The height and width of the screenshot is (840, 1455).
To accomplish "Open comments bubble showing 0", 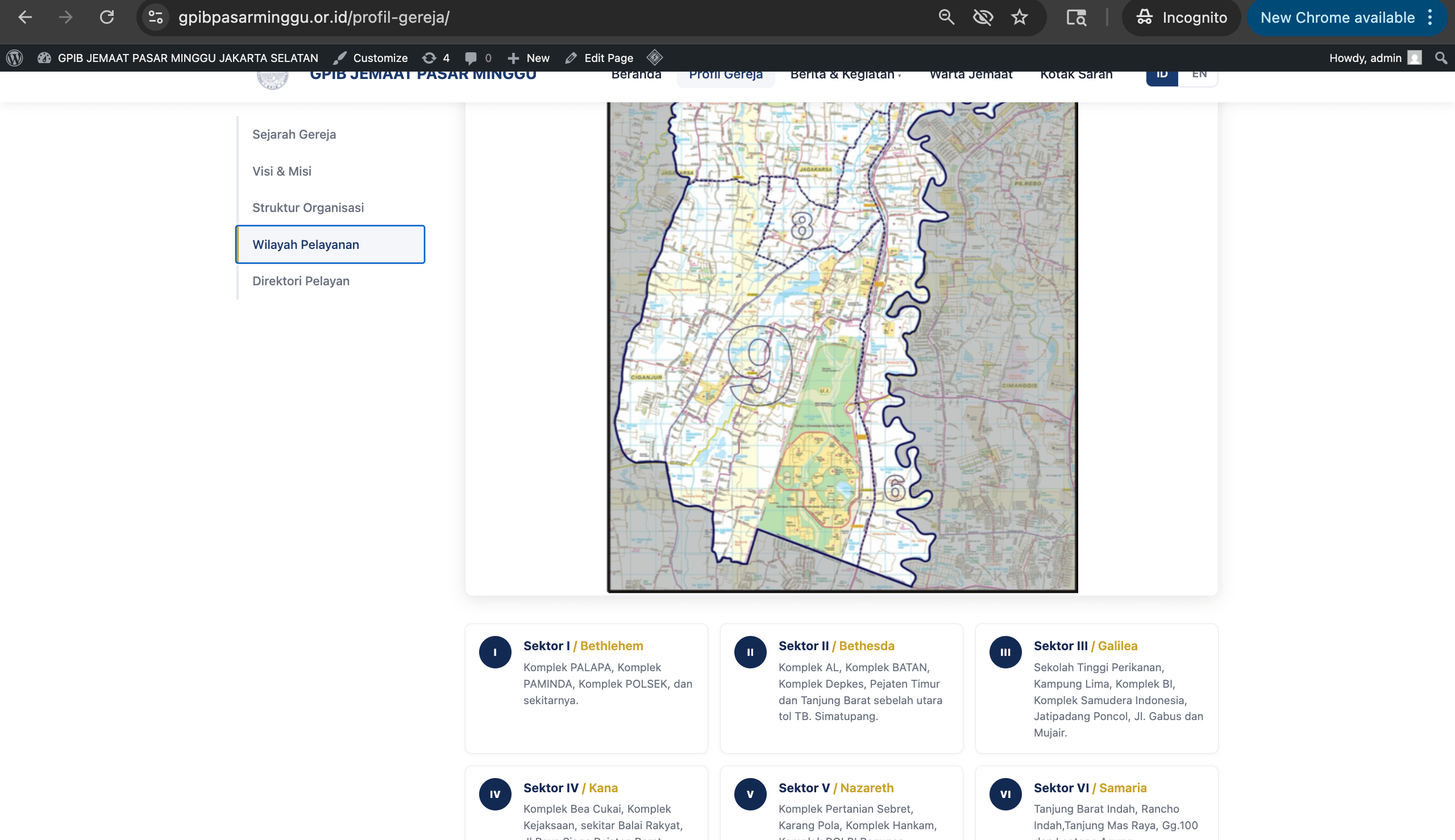I will coord(478,58).
